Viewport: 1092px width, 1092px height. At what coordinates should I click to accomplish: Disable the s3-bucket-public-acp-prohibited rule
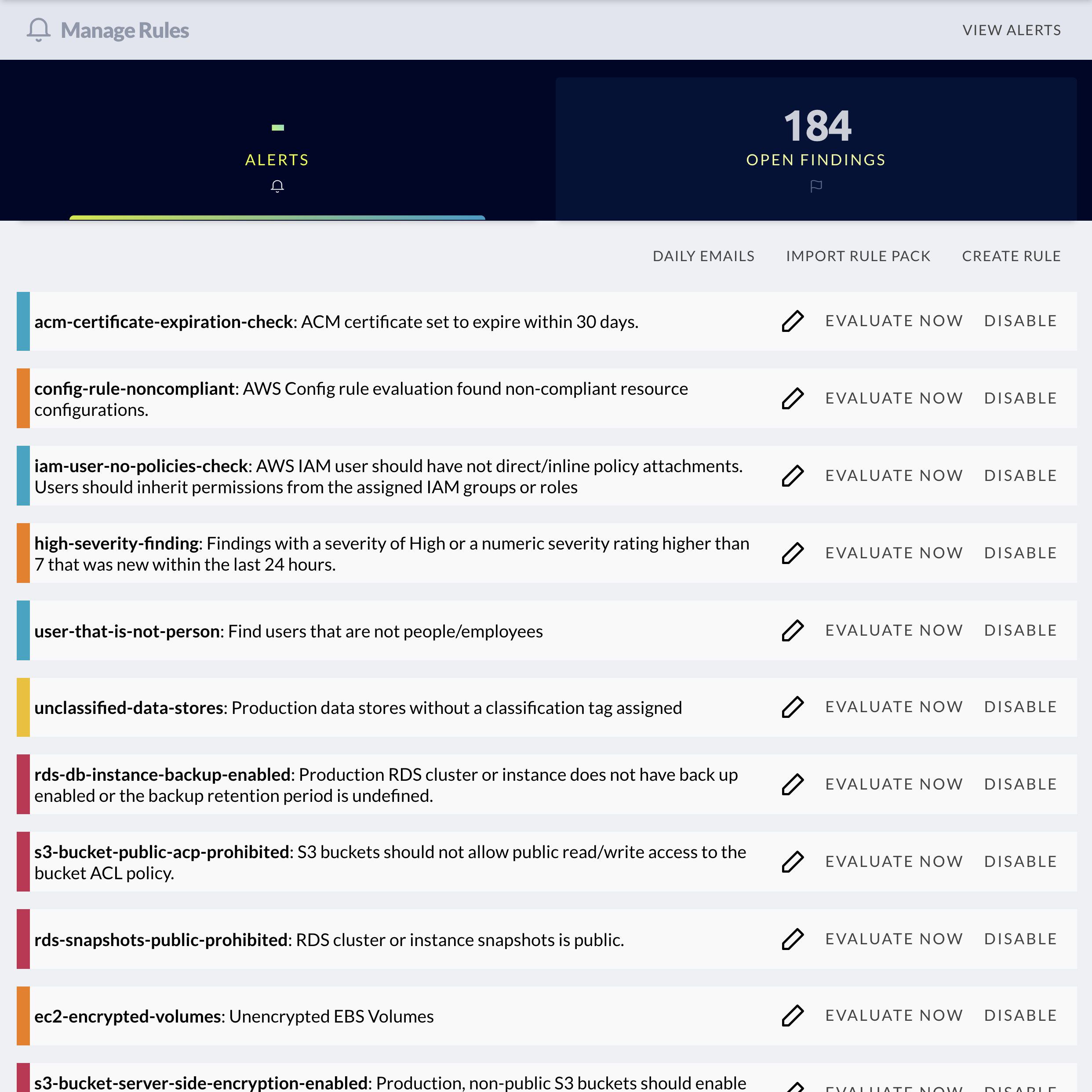[1020, 862]
